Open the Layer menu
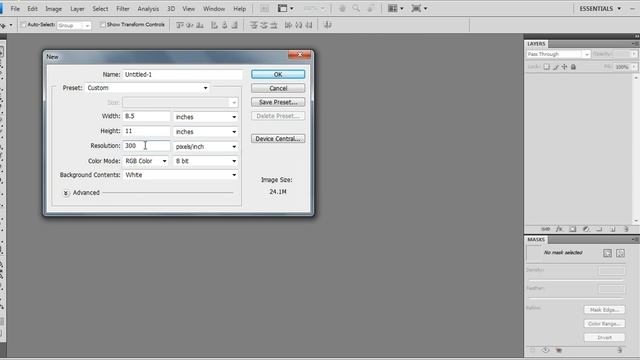The image size is (640, 360). tap(77, 9)
